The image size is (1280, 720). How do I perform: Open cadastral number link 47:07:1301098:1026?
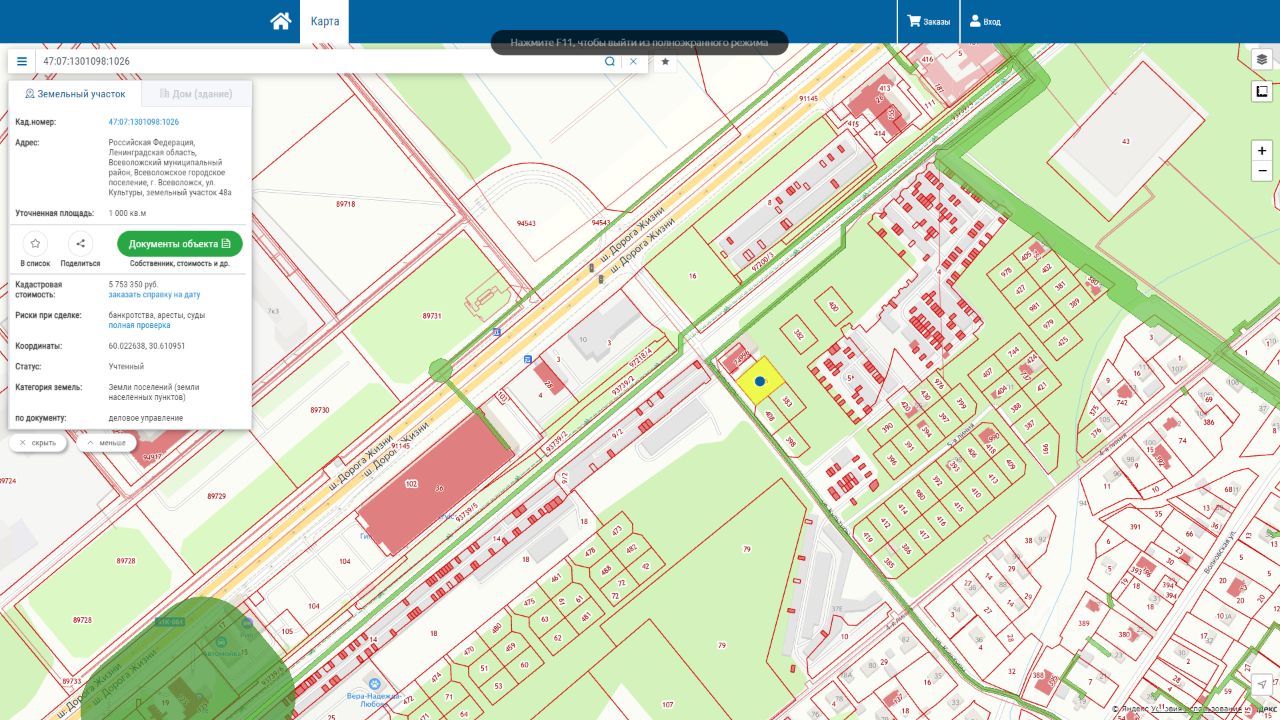click(x=144, y=122)
